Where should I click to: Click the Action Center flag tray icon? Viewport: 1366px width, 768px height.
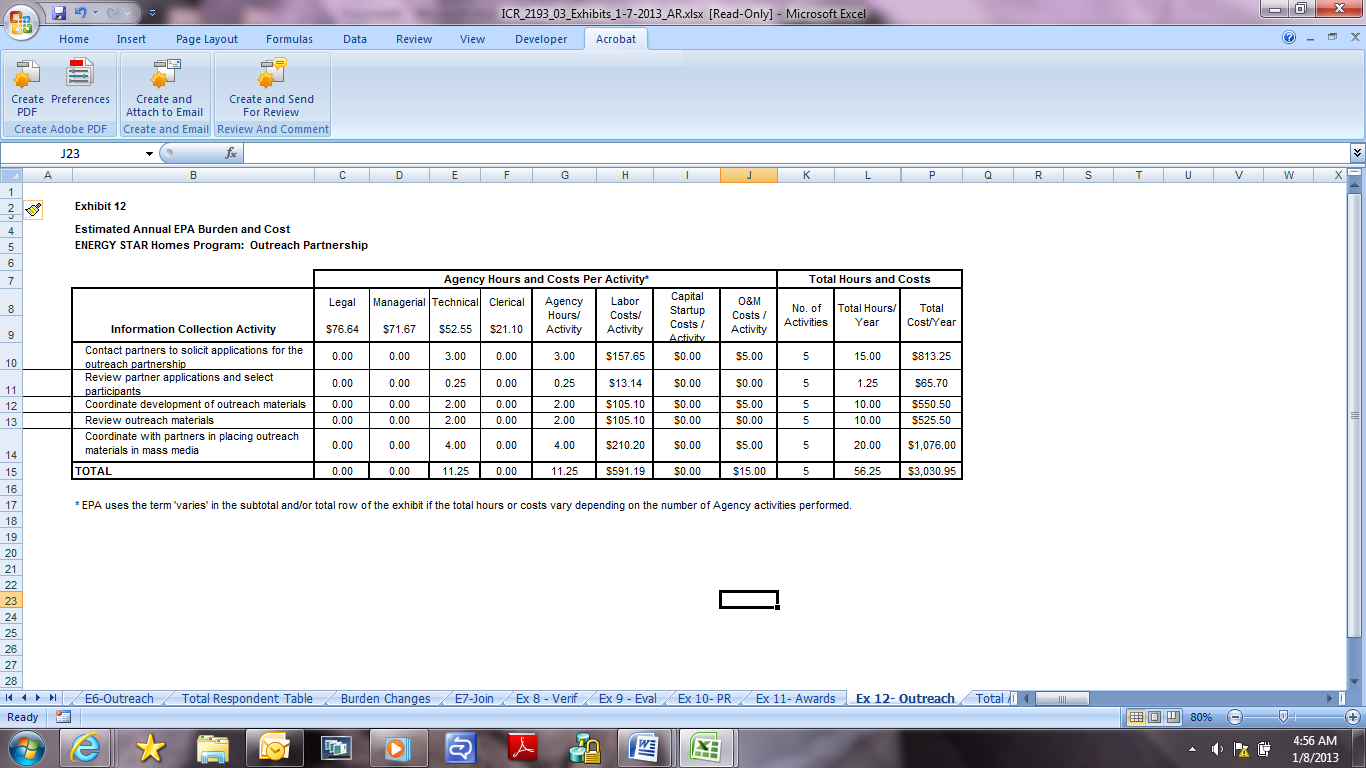pos(1240,748)
